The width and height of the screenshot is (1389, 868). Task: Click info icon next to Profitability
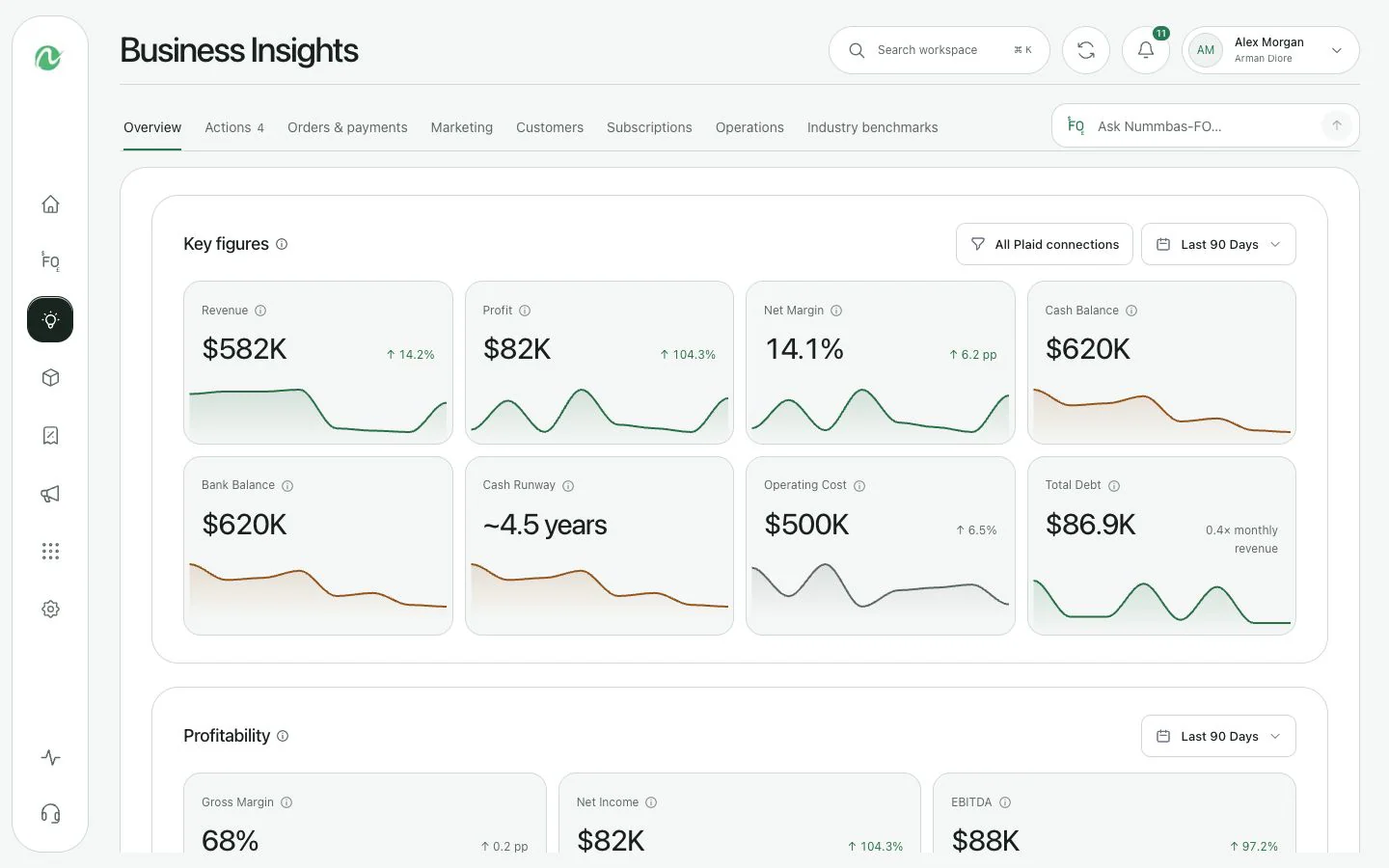click(x=283, y=736)
